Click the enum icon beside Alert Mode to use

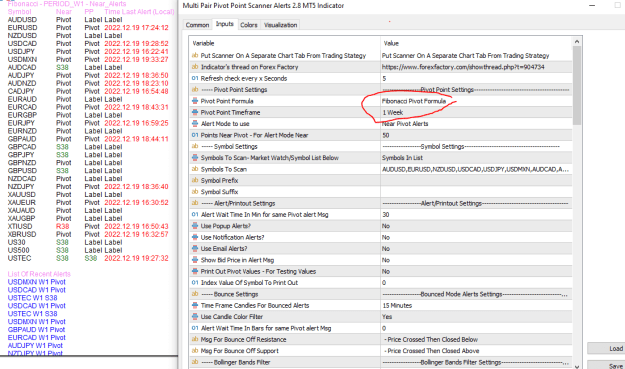click(x=195, y=124)
